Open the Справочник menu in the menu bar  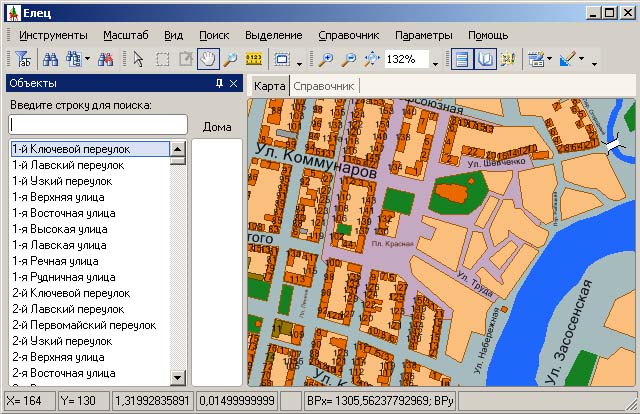(x=349, y=36)
